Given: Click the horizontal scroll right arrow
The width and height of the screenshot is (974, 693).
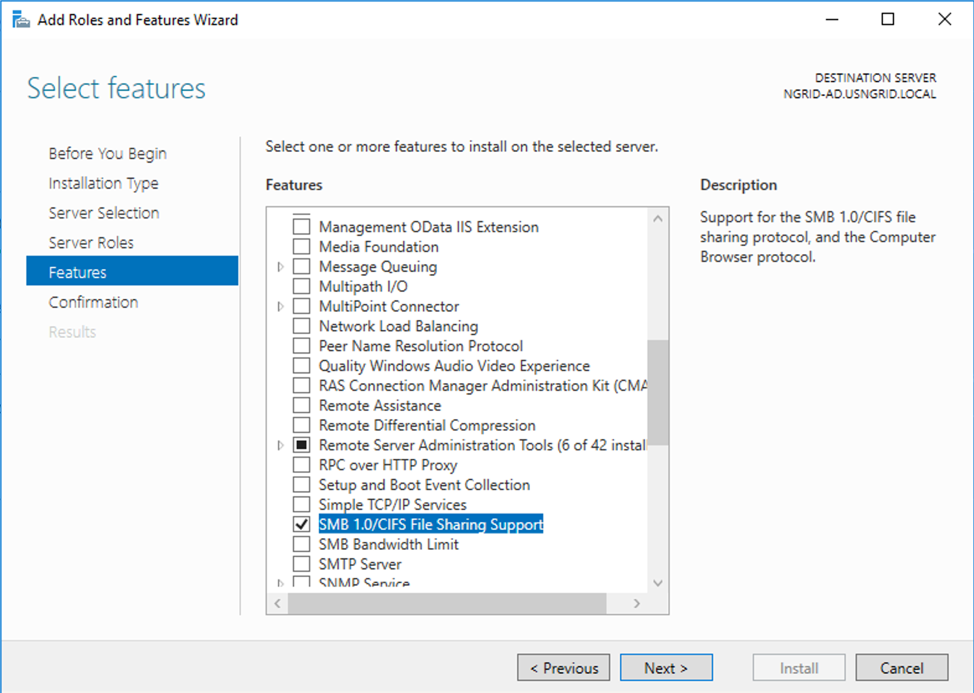Looking at the screenshot, I should (637, 604).
